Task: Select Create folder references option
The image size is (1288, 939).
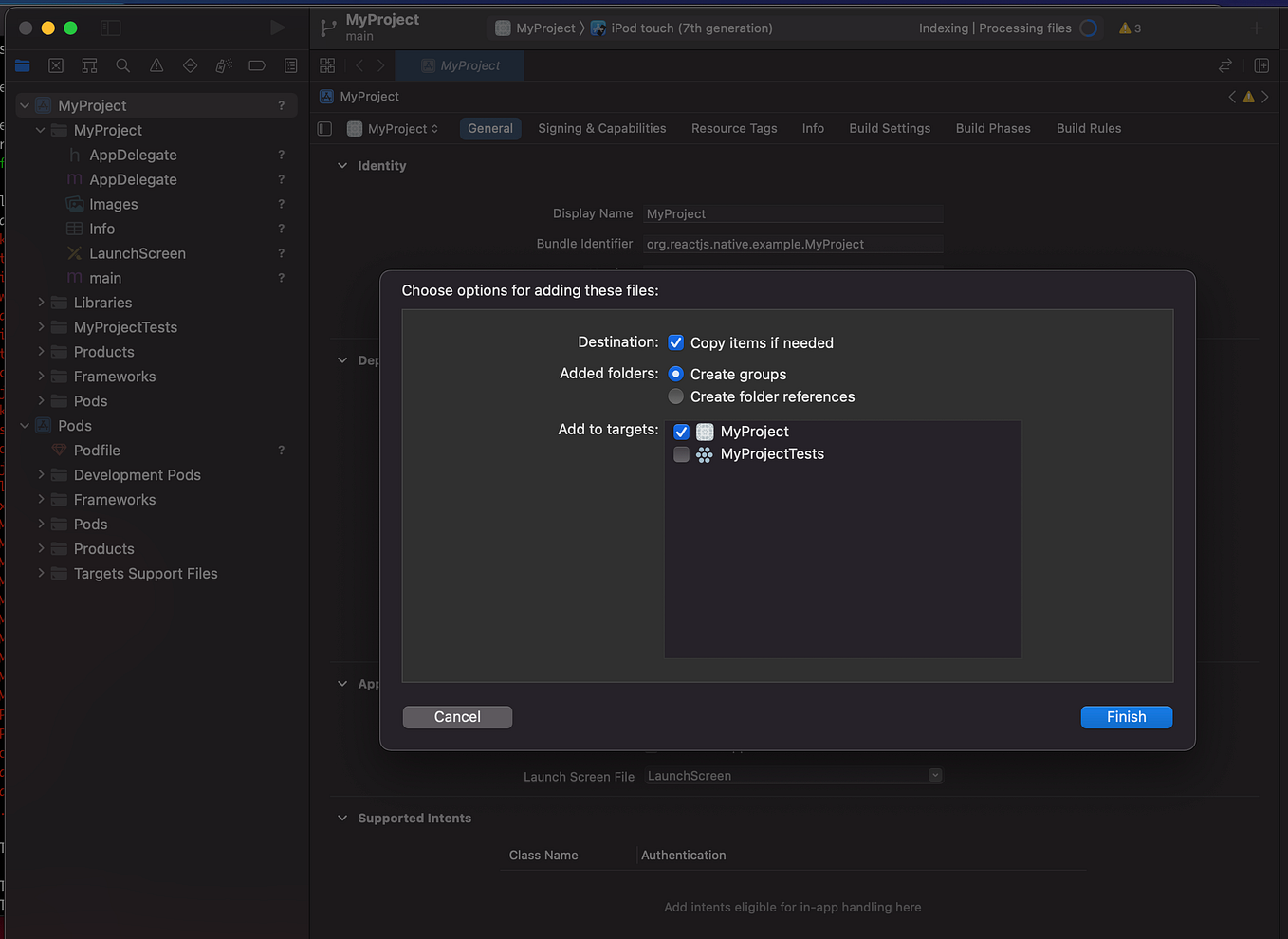Action: [675, 396]
